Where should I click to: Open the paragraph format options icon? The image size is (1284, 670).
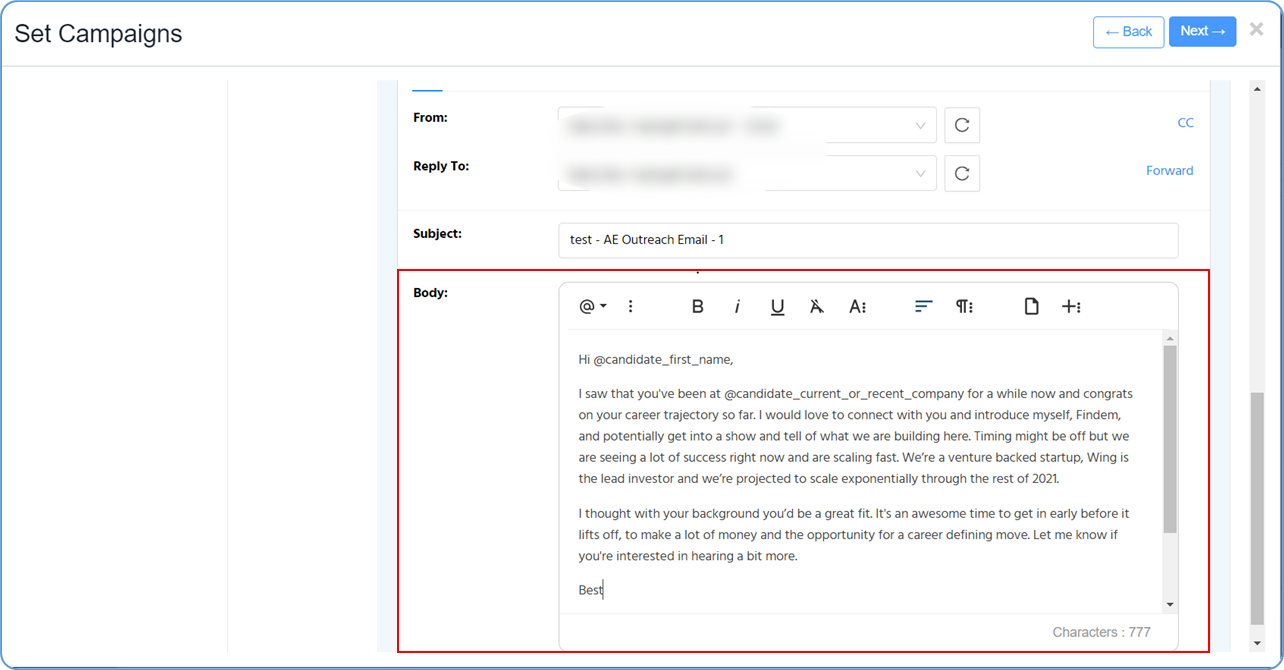(964, 307)
